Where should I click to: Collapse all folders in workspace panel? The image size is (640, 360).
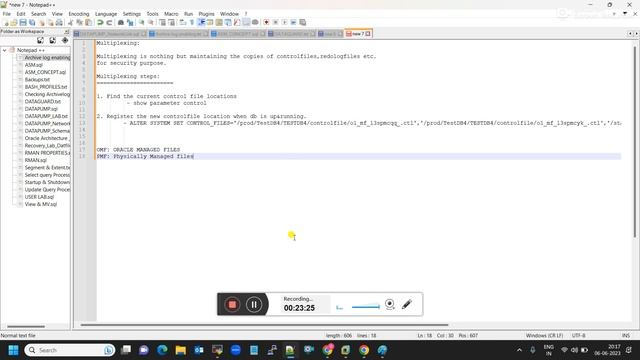(53, 40)
